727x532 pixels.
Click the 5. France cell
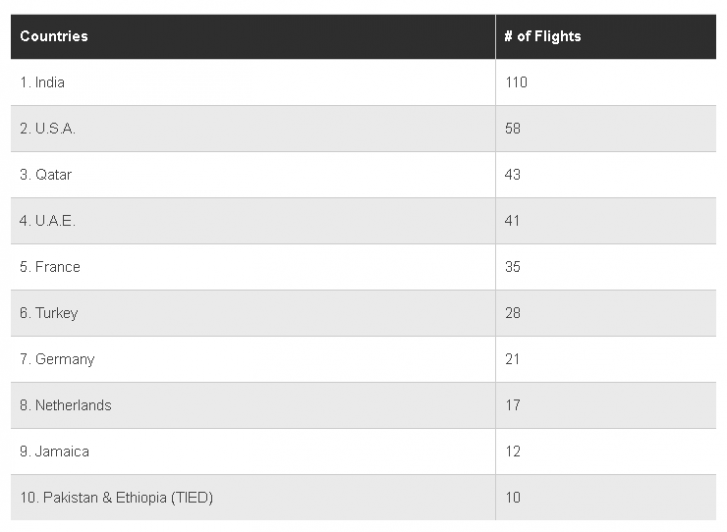pyautogui.click(x=253, y=267)
